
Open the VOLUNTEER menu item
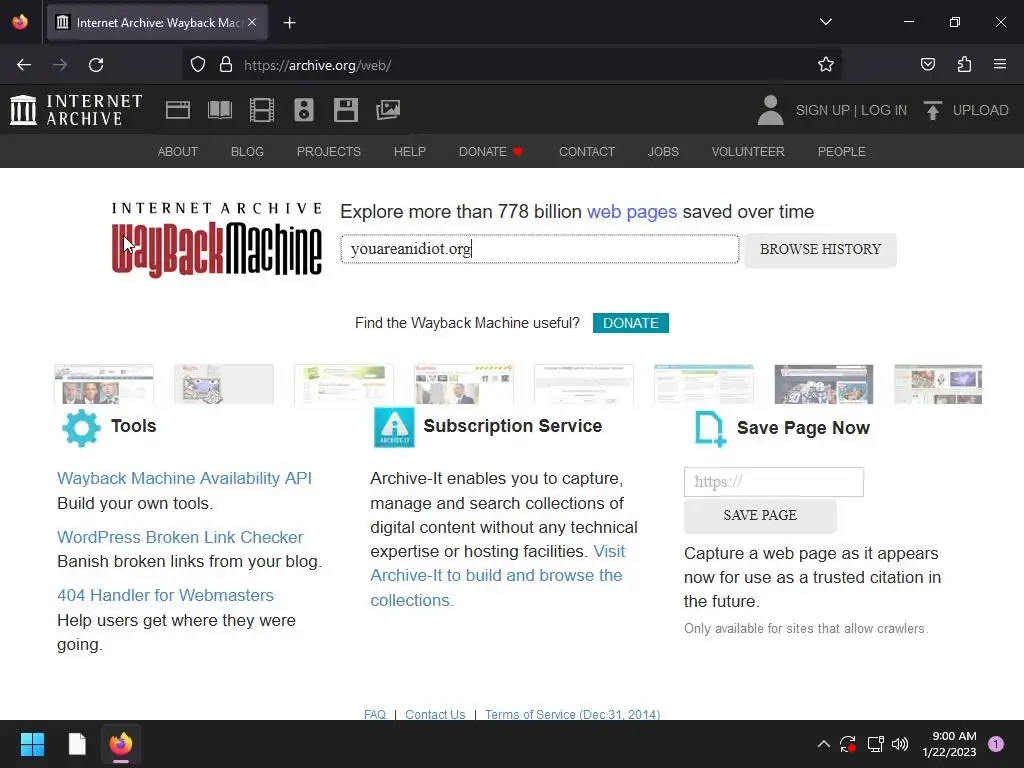(x=748, y=152)
